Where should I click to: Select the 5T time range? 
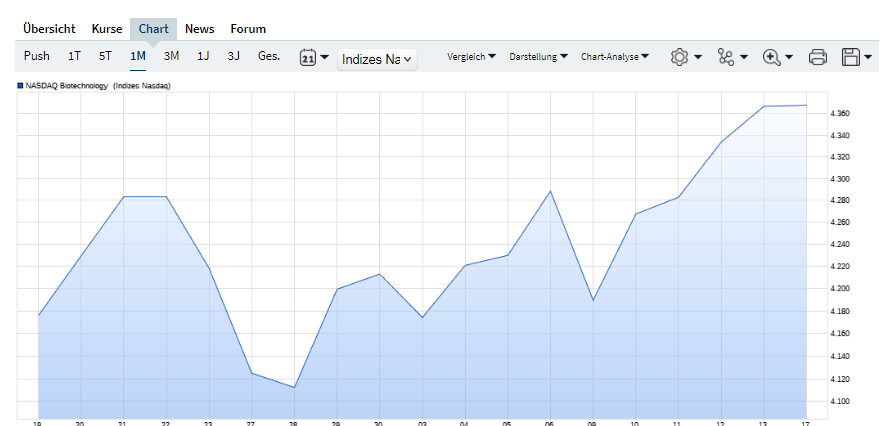click(x=106, y=56)
